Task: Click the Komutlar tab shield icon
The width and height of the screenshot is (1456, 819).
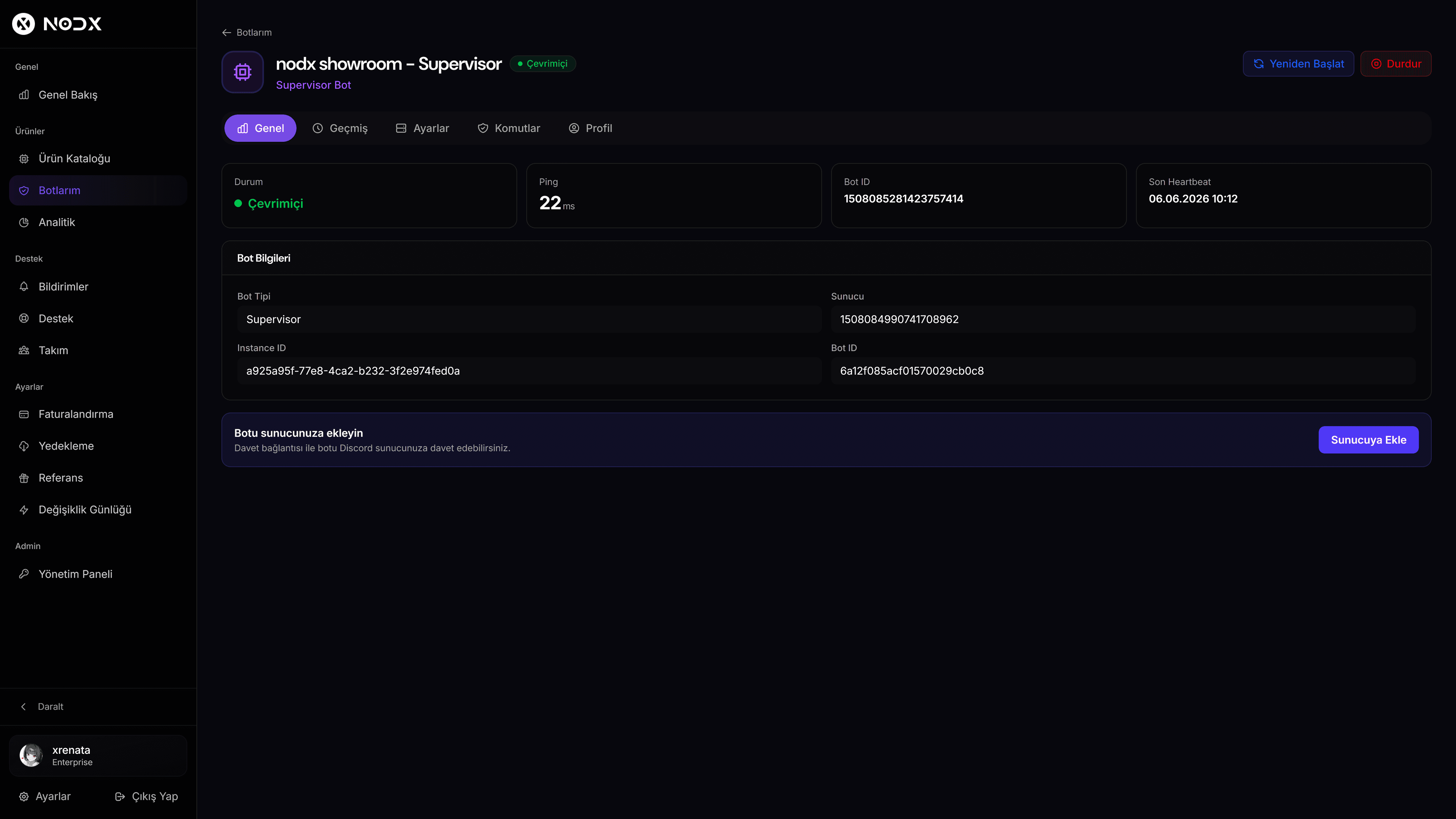Action: (x=483, y=128)
